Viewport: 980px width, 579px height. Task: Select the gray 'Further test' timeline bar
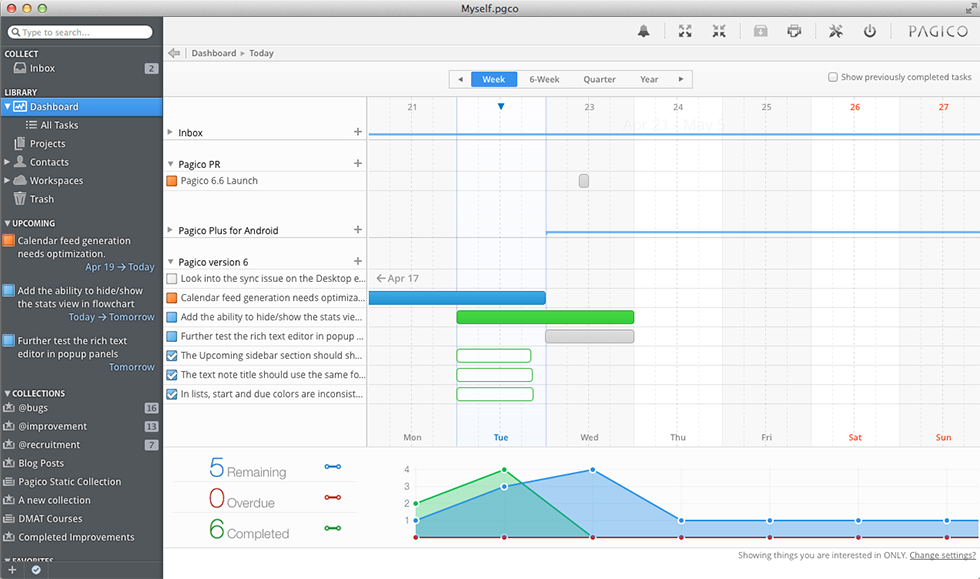(589, 336)
